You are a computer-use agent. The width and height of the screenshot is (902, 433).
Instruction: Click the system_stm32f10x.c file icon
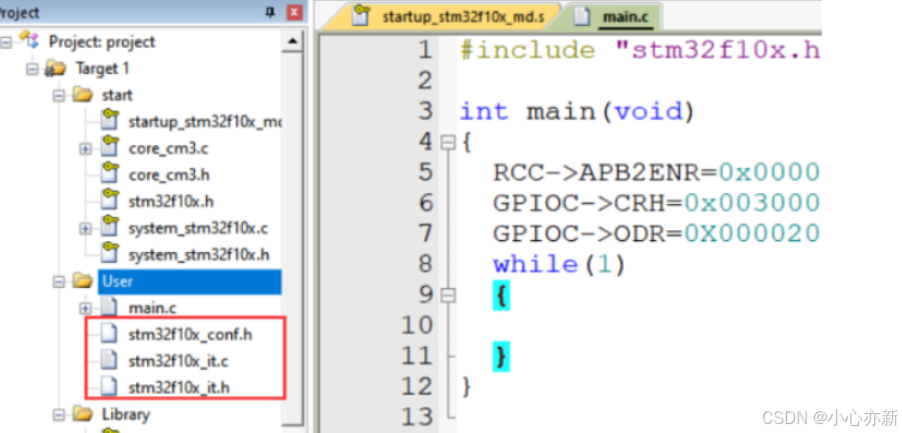point(109,227)
